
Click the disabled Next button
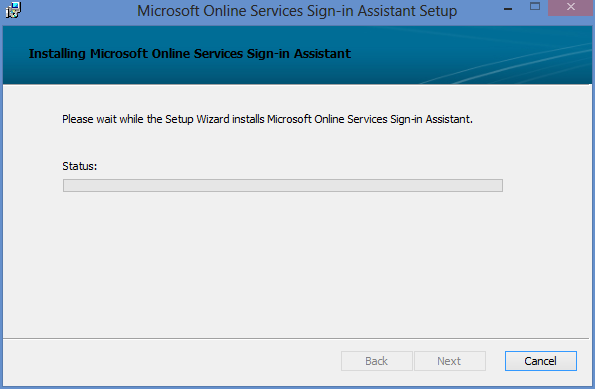(x=449, y=361)
